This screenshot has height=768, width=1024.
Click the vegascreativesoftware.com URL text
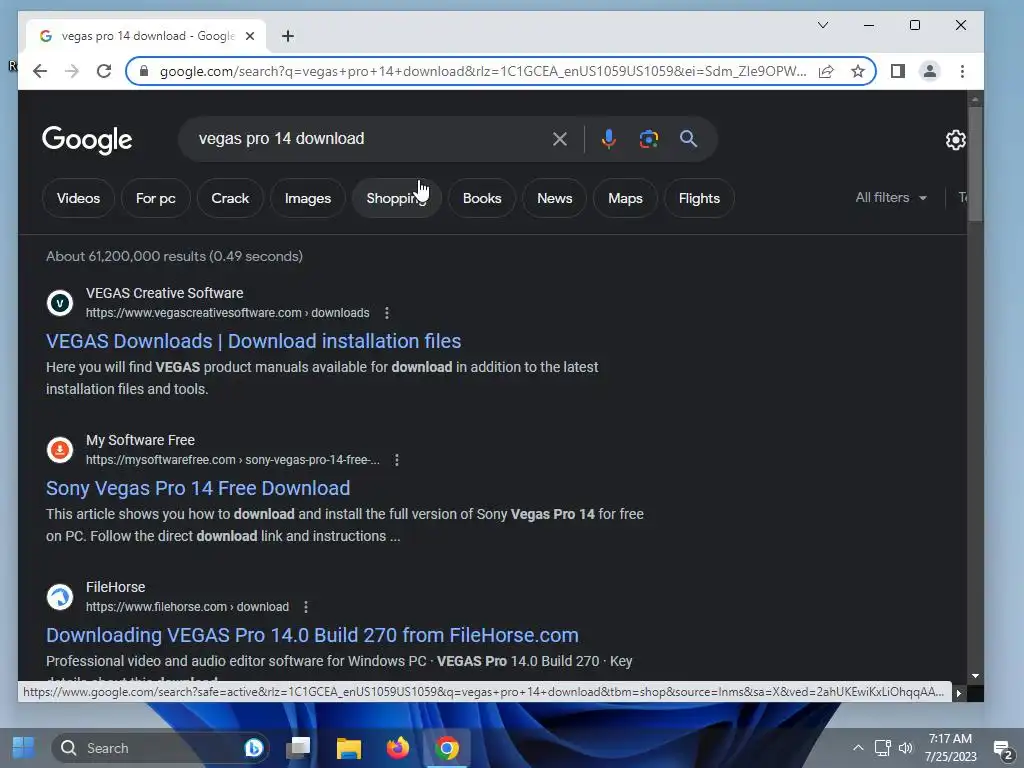[x=227, y=313]
